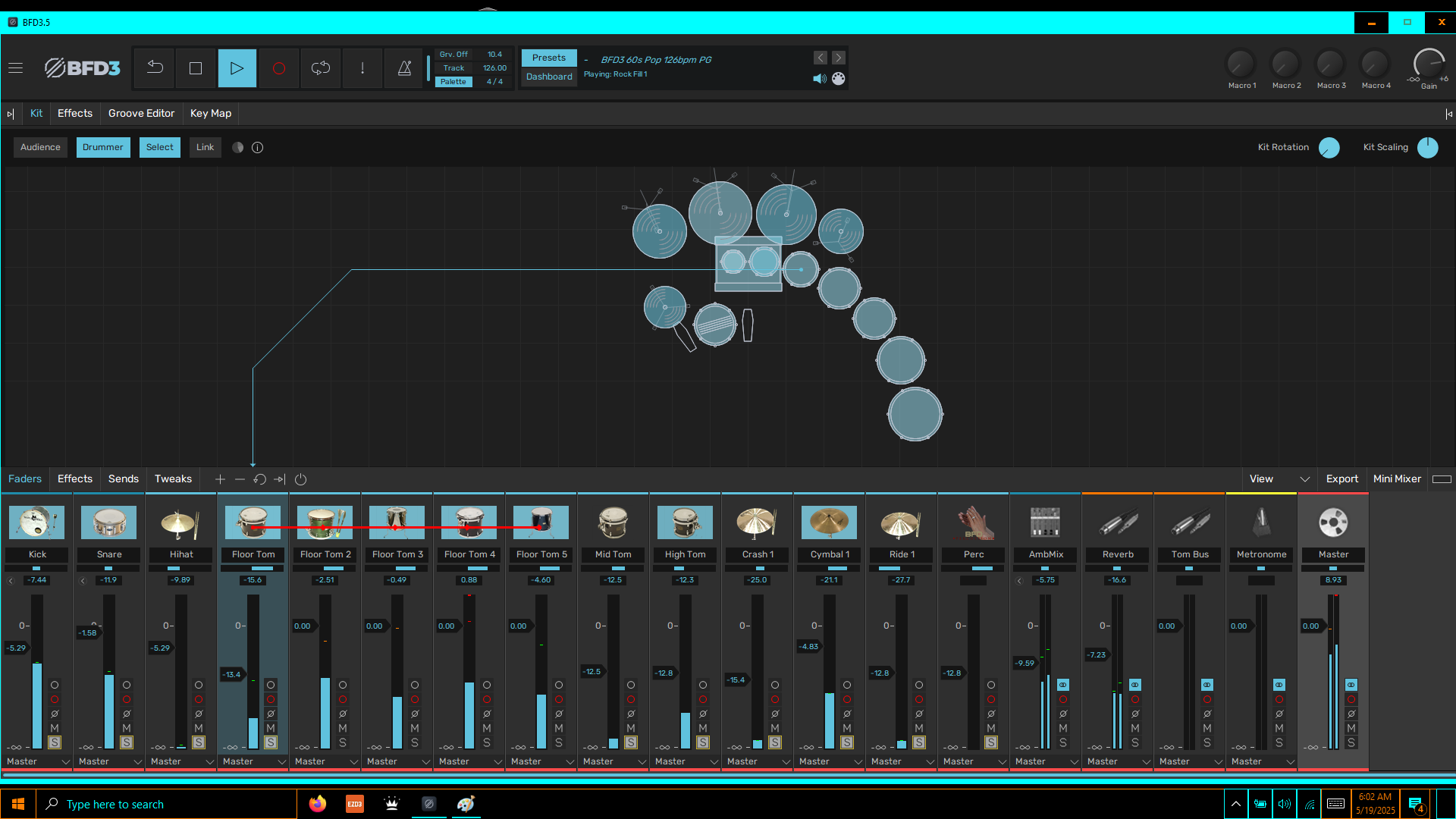Click the Export button
Viewport: 1456px width, 819px height.
point(1342,479)
